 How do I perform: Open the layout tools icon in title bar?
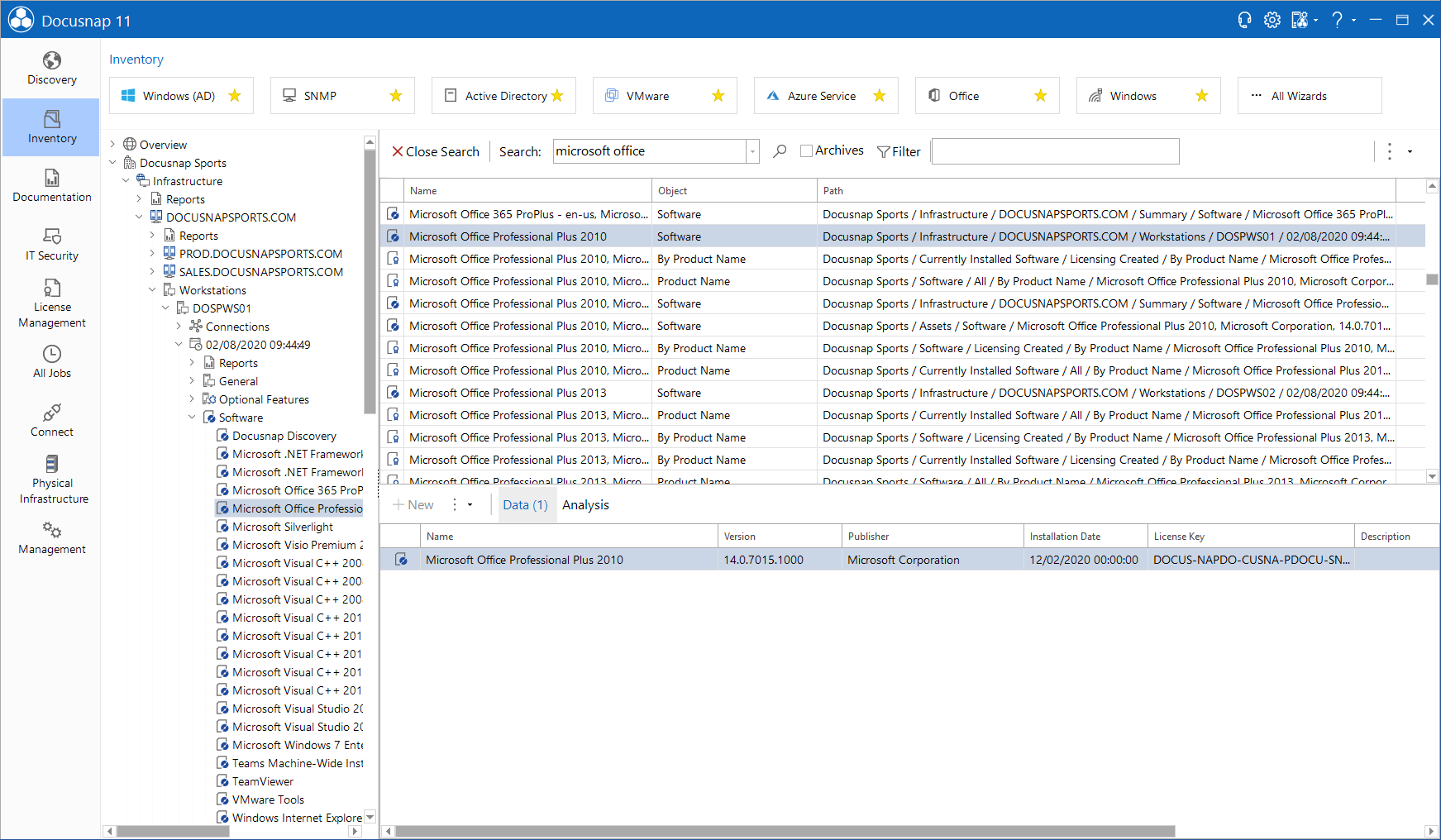(1300, 20)
